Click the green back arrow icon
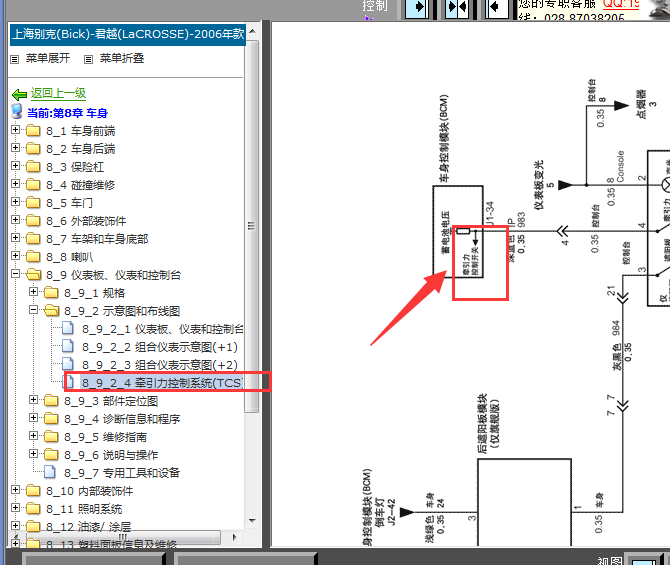 tap(19, 94)
